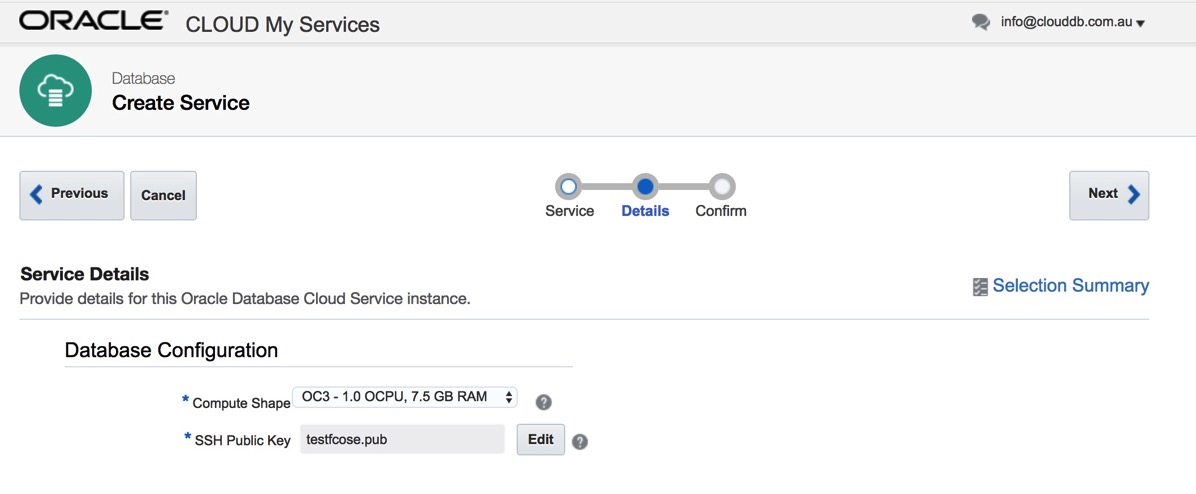The height and width of the screenshot is (494, 1196).
Task: Click the SSH Public Key text field
Action: click(x=402, y=439)
